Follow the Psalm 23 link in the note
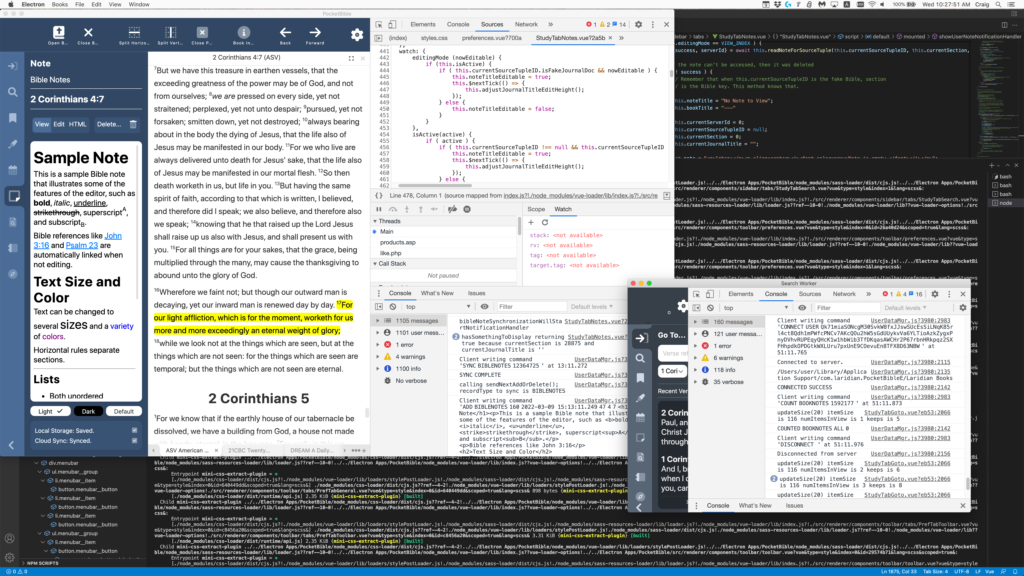 pos(82,246)
